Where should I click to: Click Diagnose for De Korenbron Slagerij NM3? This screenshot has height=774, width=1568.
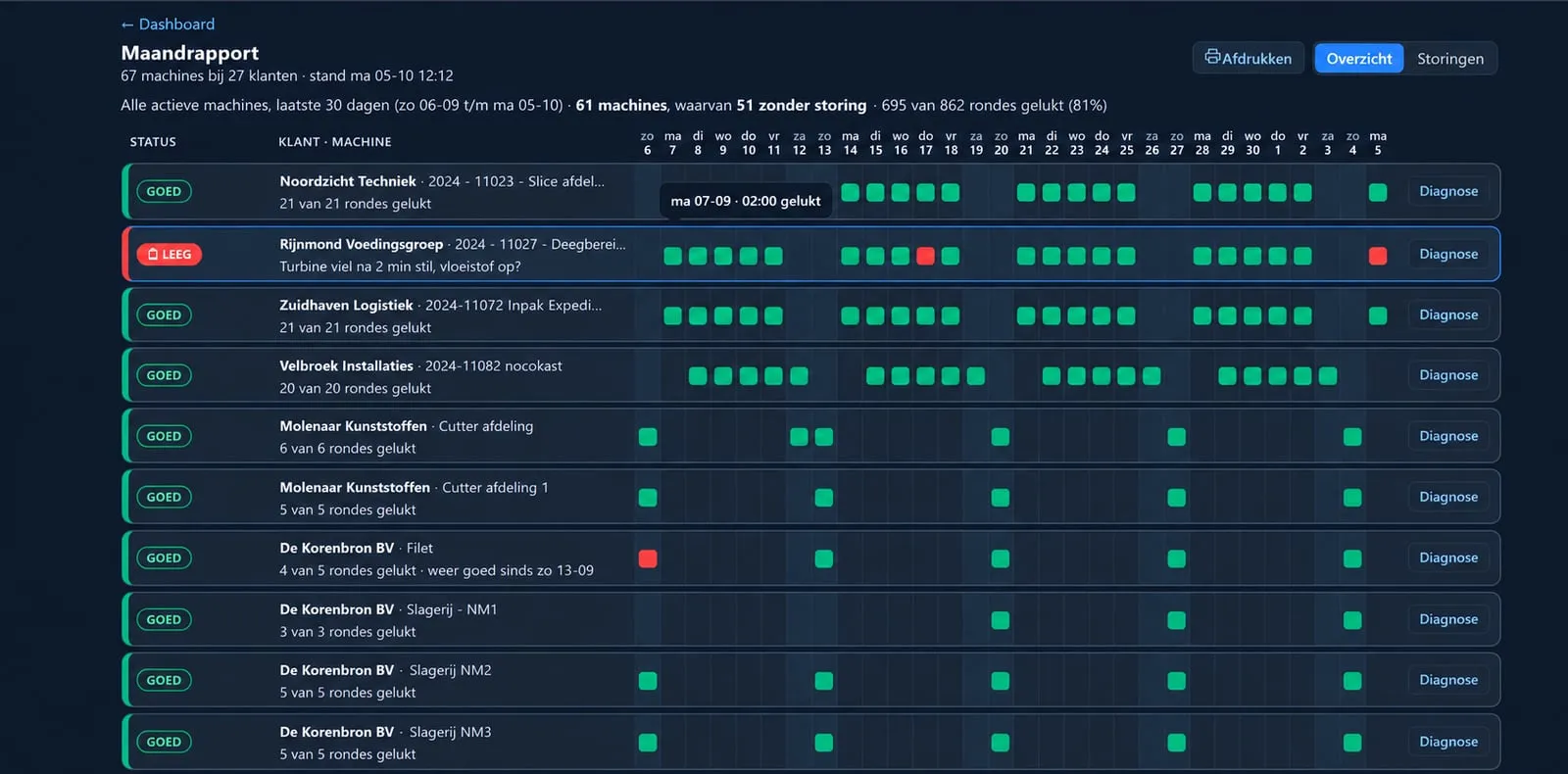(x=1448, y=742)
